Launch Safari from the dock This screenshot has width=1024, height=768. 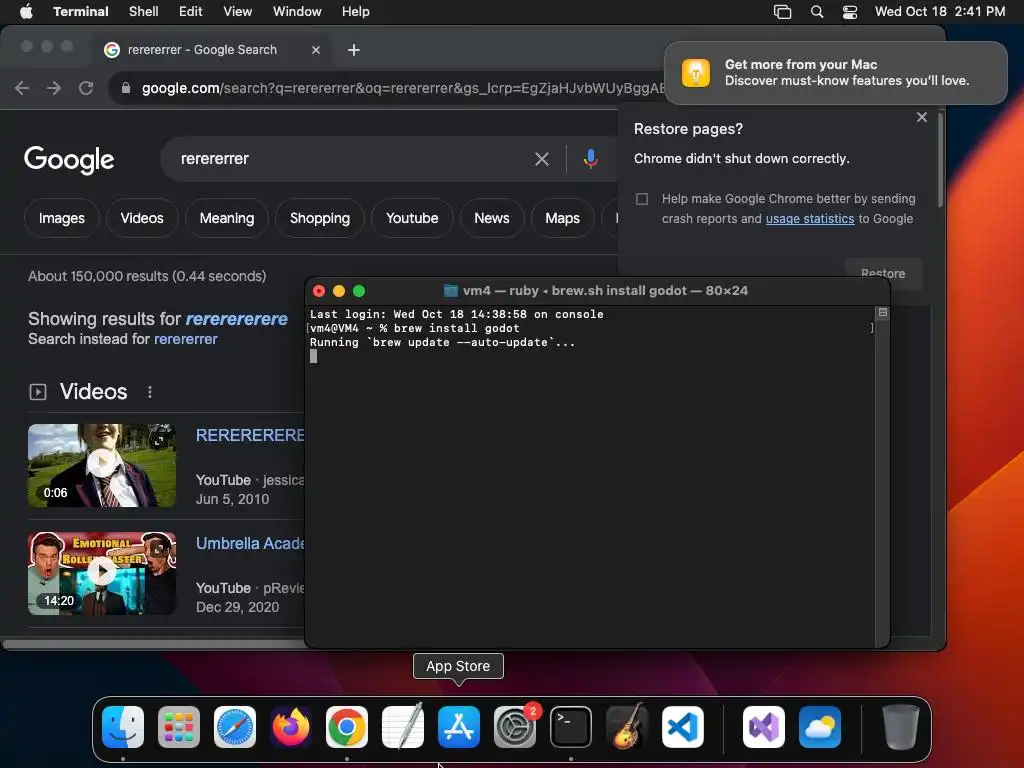(235, 727)
